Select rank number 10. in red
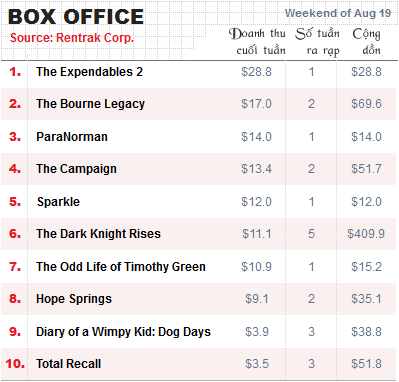The image size is (399, 382). point(15,364)
